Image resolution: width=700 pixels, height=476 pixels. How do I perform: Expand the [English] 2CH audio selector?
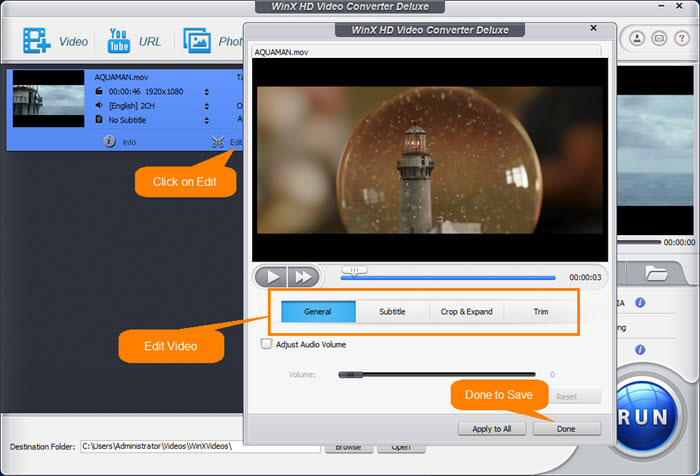coord(206,106)
